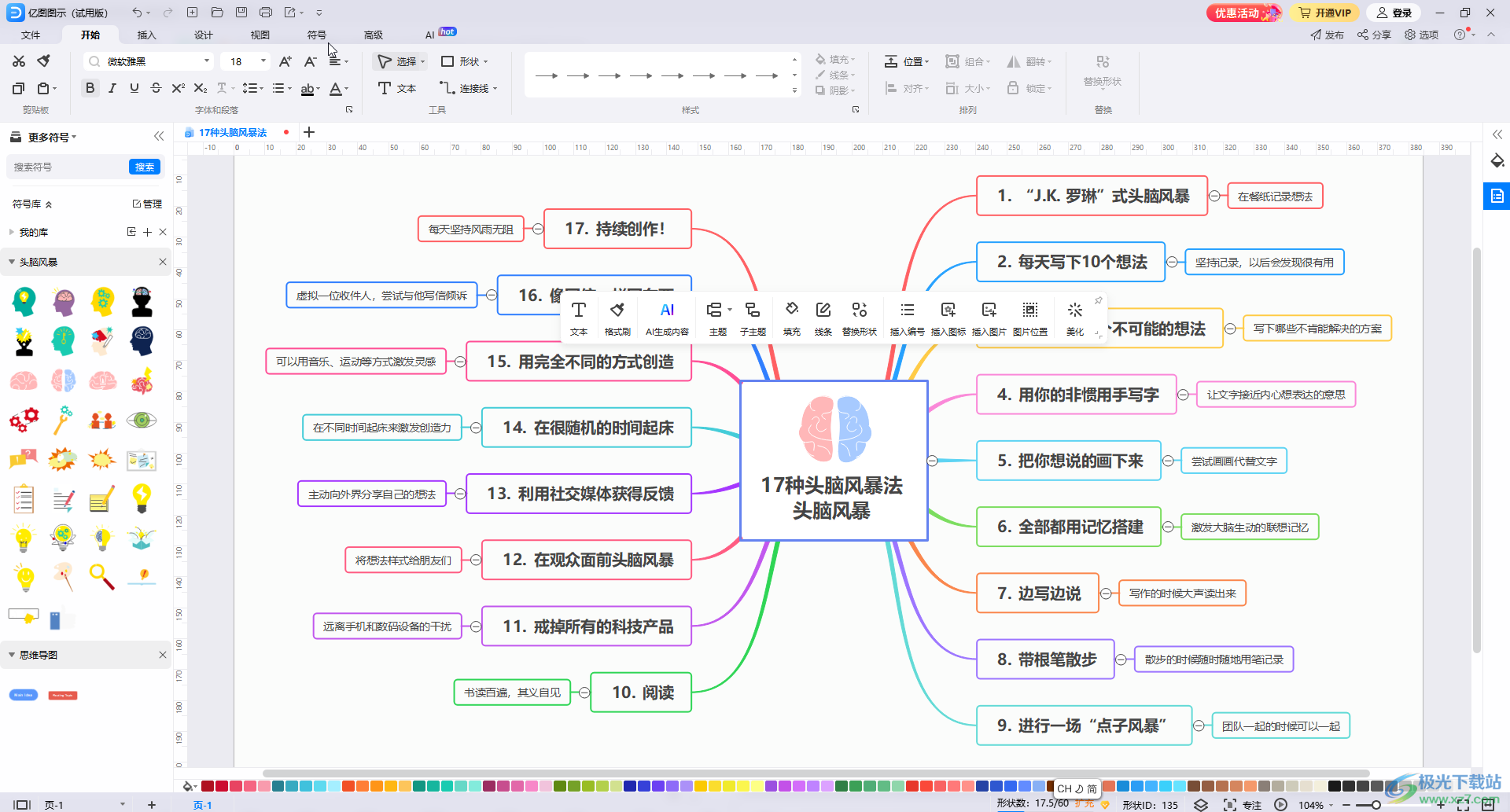This screenshot has height=812, width=1510.
Task: Increase font size with the A+ icon
Action: pyautogui.click(x=285, y=61)
